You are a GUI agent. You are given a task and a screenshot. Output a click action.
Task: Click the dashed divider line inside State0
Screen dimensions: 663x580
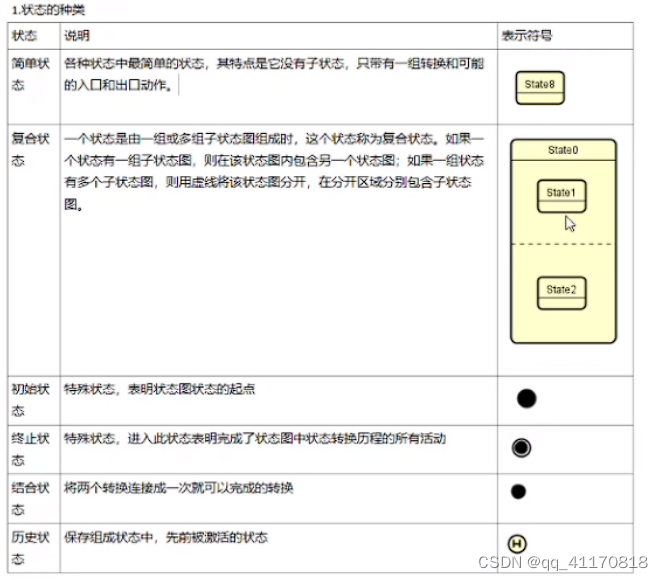tap(563, 244)
